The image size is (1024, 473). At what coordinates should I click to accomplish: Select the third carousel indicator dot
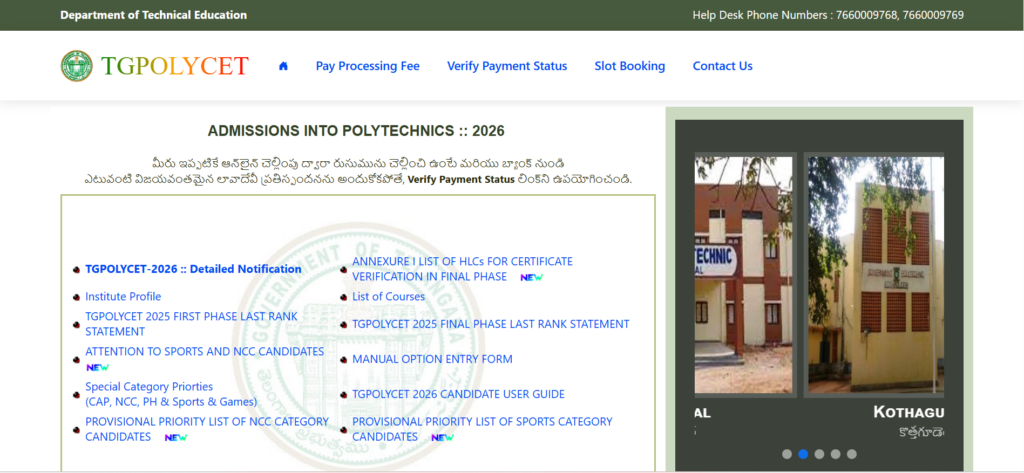click(820, 454)
